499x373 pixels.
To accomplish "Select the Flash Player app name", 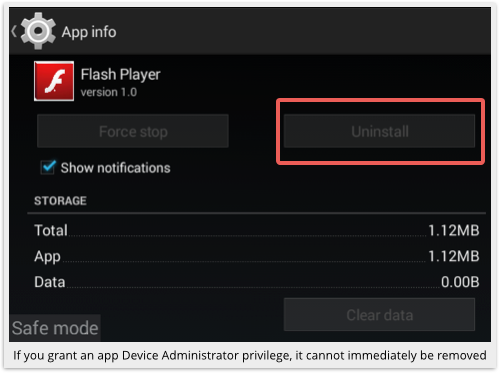I will click(120, 74).
